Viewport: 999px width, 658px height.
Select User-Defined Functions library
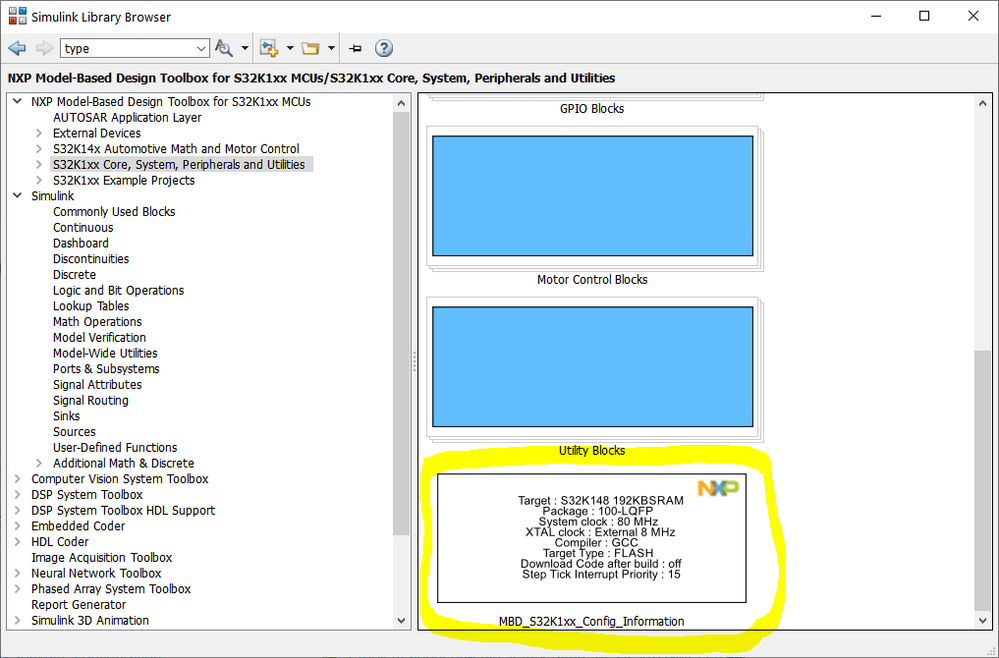pos(115,447)
